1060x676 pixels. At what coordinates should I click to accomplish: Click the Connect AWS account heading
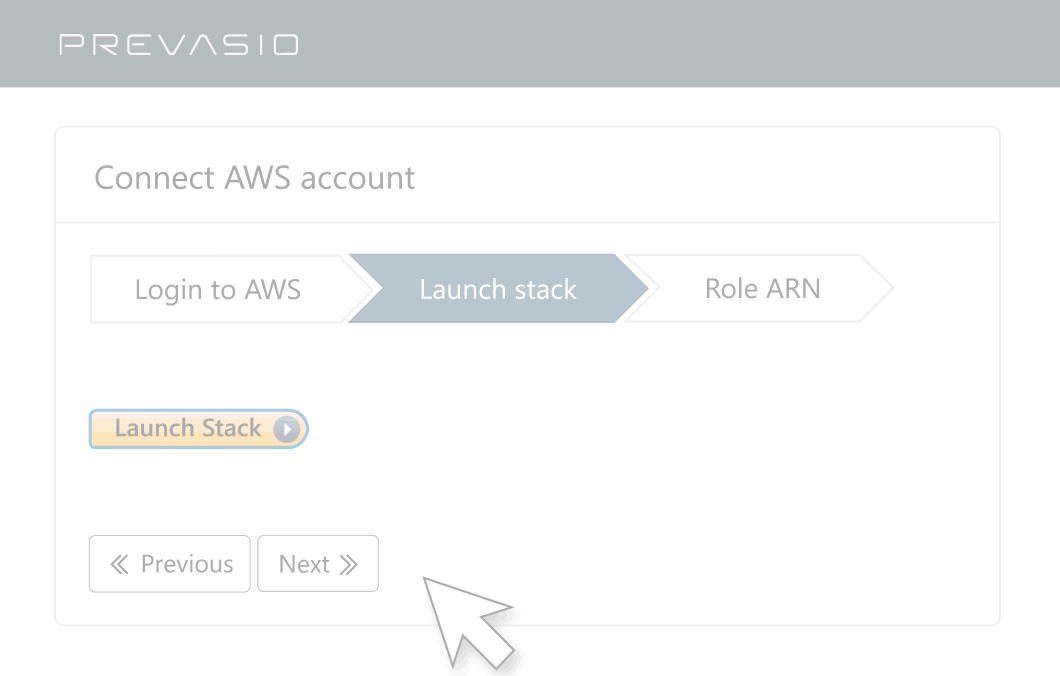pos(254,178)
